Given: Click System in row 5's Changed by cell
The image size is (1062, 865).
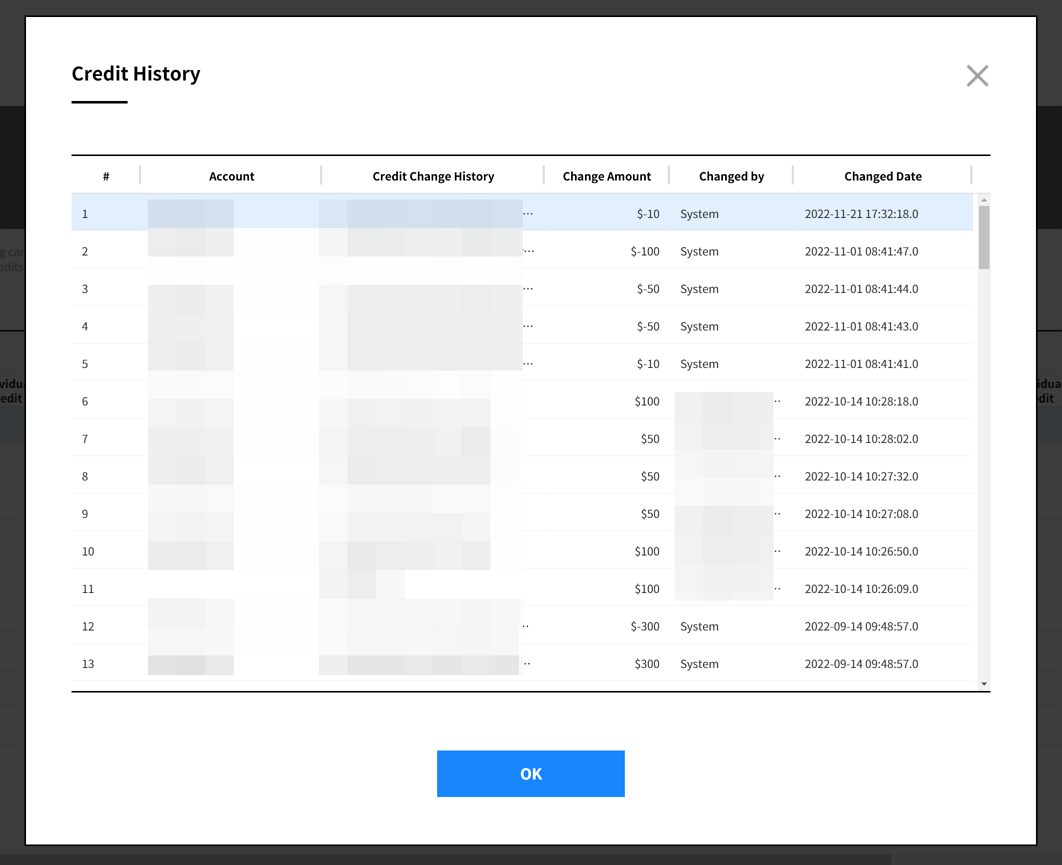Looking at the screenshot, I should point(699,364).
